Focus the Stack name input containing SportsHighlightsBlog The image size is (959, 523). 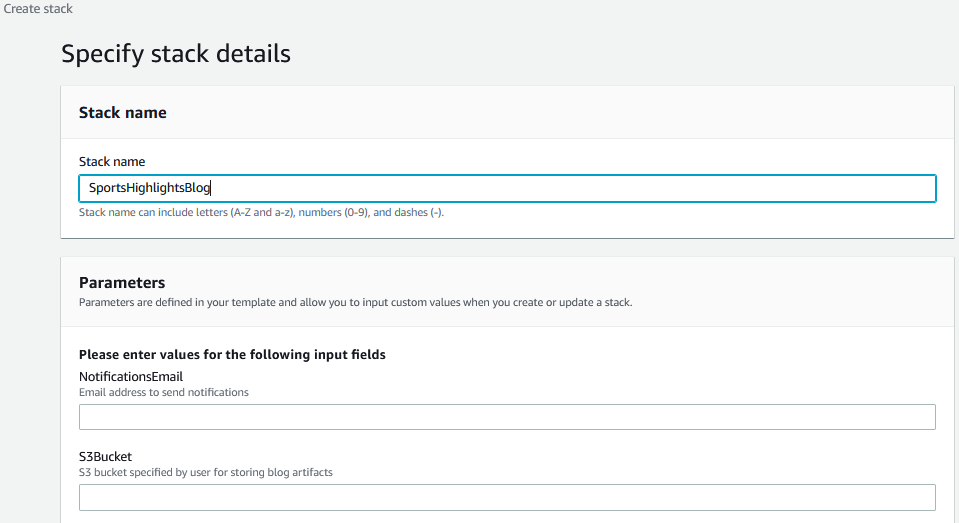(x=507, y=188)
